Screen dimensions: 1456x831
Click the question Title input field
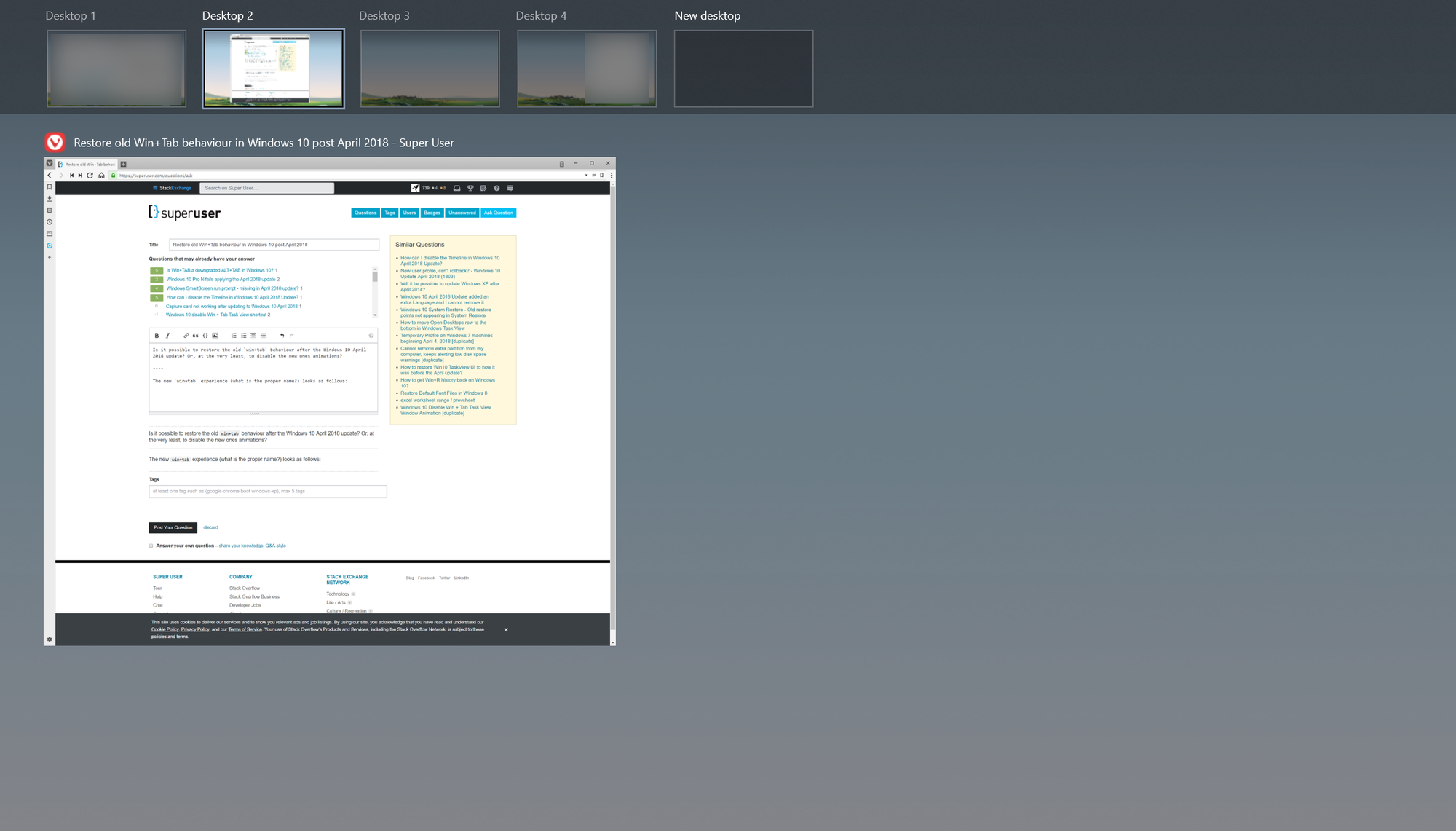(x=274, y=245)
